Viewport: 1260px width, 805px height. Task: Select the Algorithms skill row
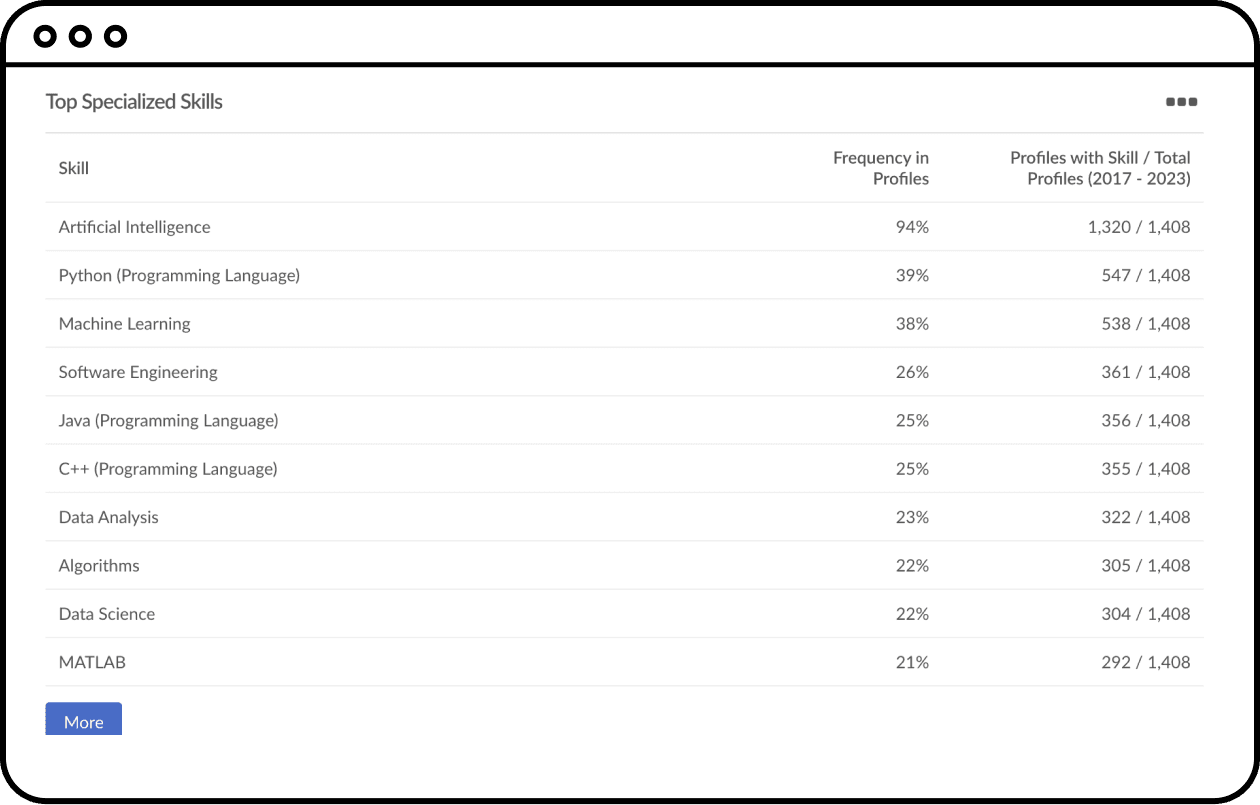(x=624, y=565)
